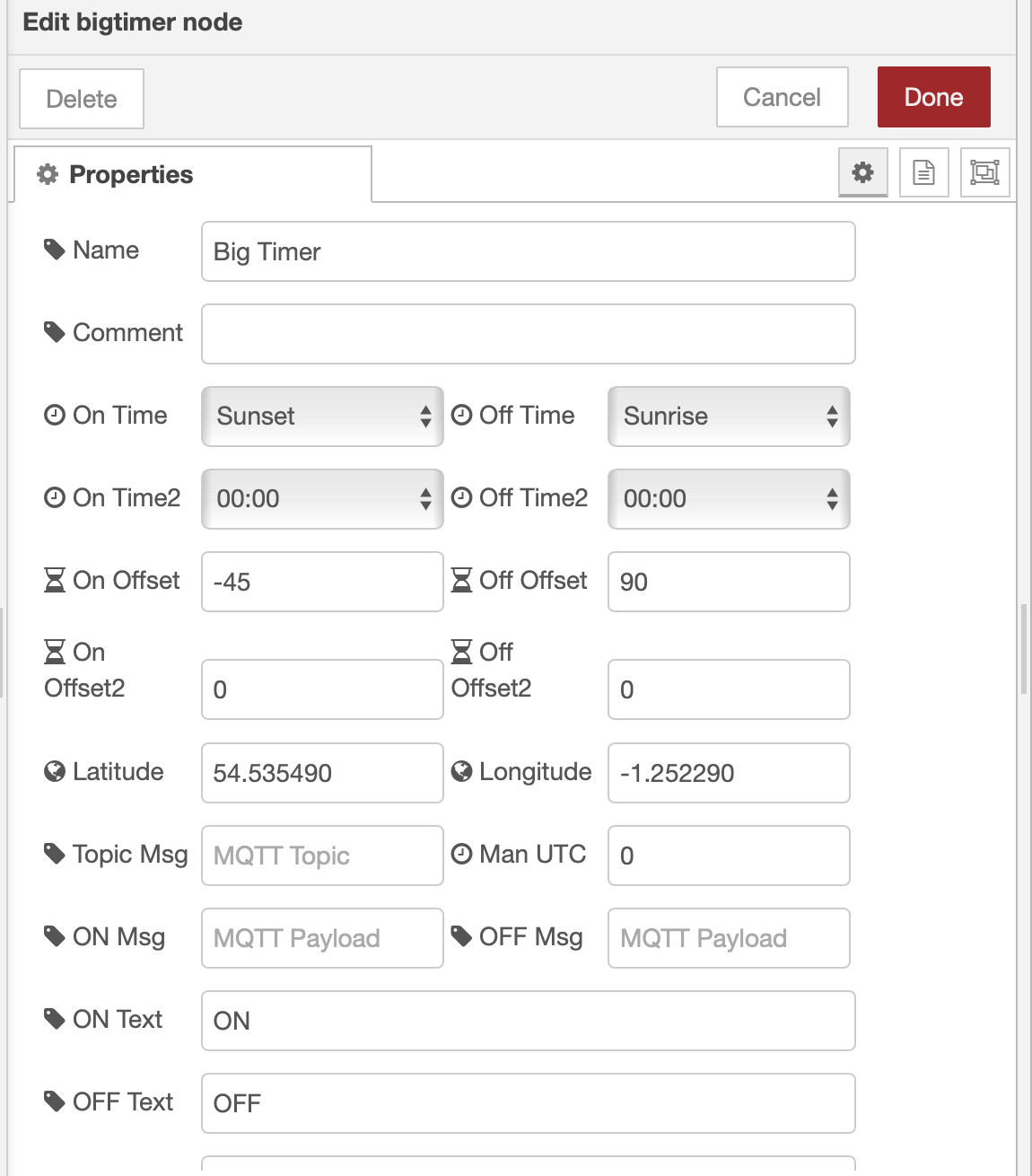Click the Man UTC input field

click(x=729, y=856)
